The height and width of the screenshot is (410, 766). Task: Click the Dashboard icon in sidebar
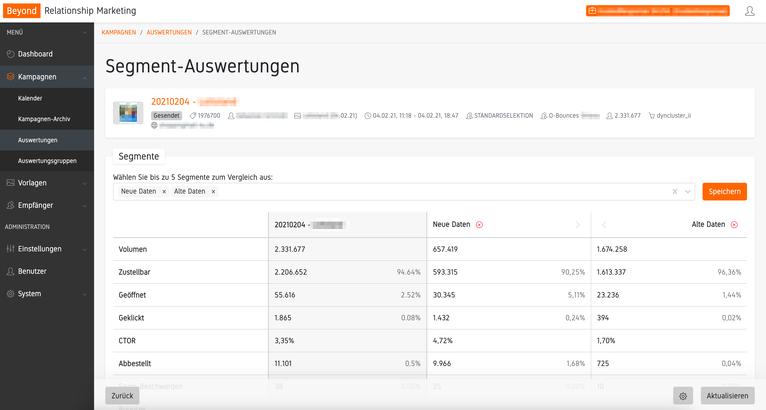tap(11, 54)
